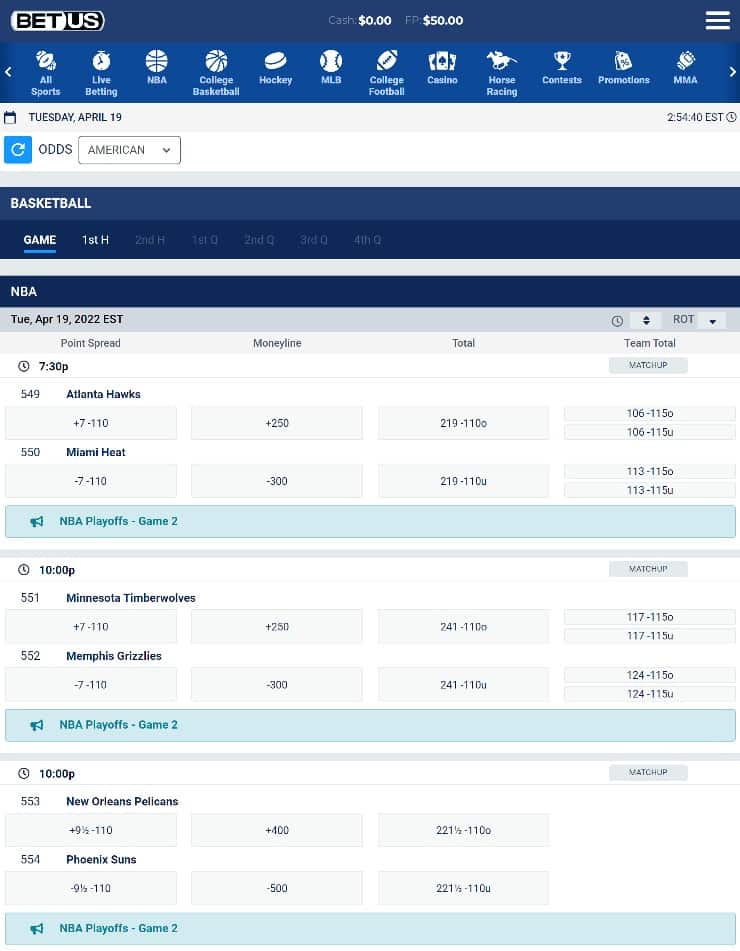Open the BetUS logo home link

pos(58,21)
